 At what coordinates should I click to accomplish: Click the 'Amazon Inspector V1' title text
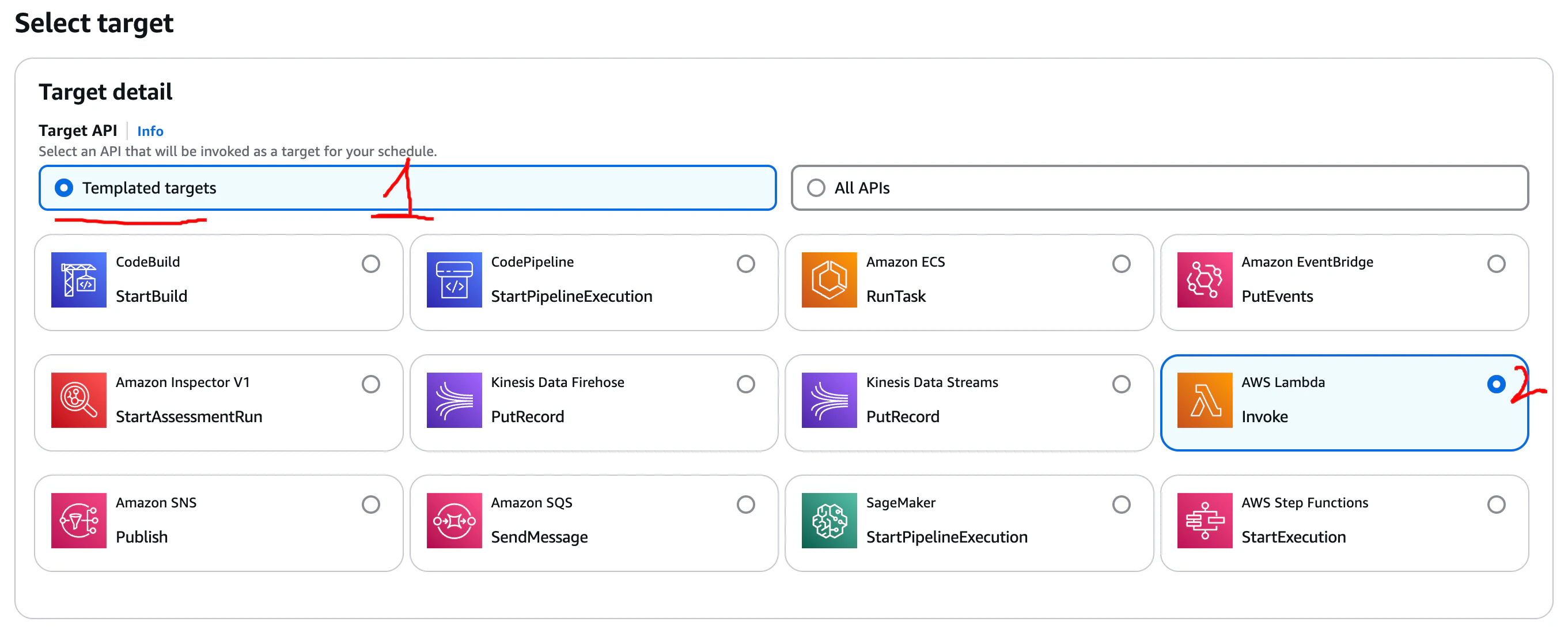click(183, 382)
